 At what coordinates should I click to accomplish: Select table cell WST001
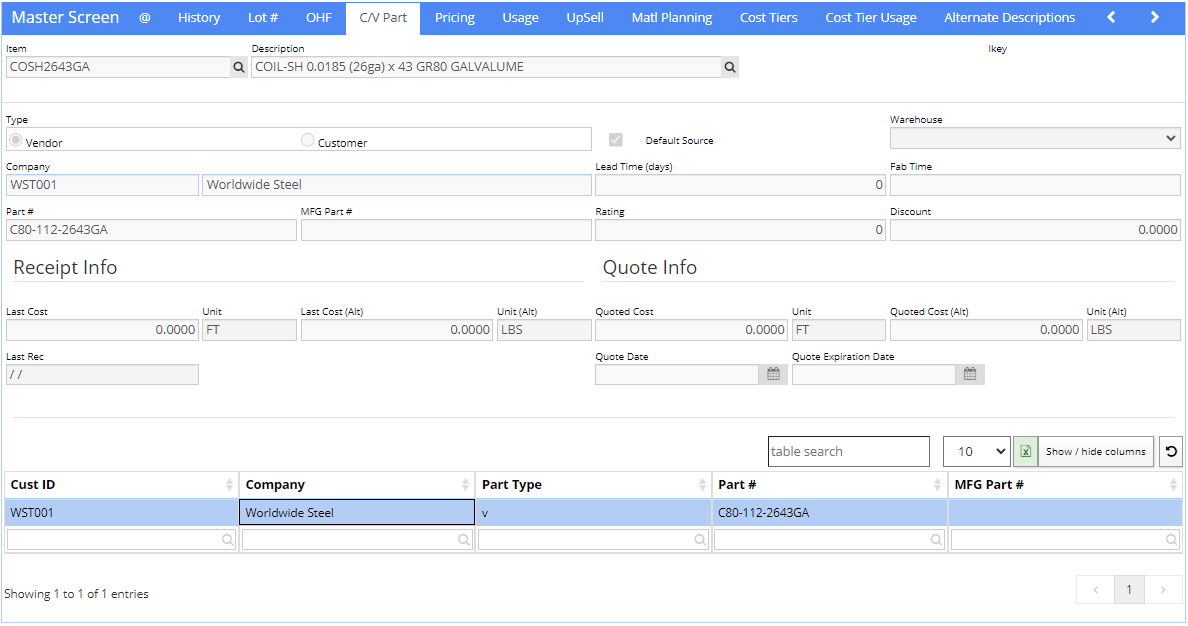[x=121, y=513]
